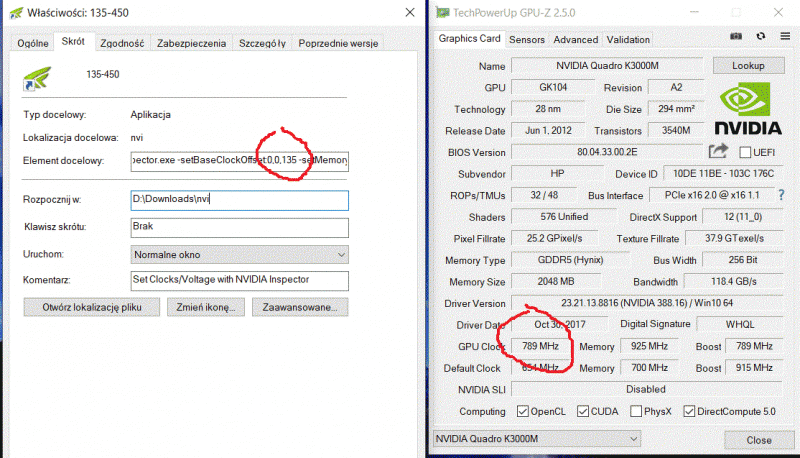Click Pixel Fillrate '25.2 GPixel/s'

554,238
